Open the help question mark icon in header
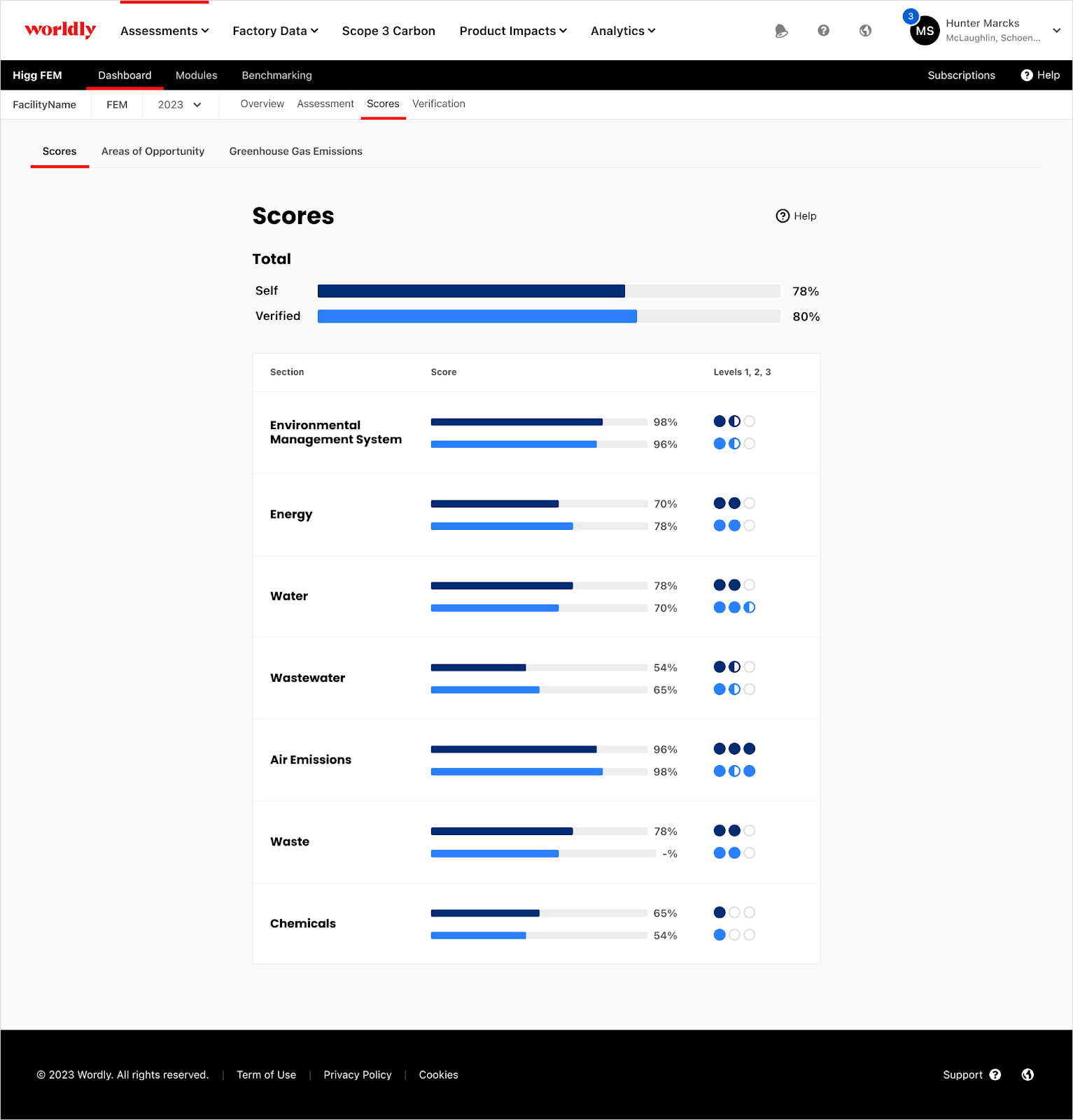The width and height of the screenshot is (1073, 1120). point(823,31)
